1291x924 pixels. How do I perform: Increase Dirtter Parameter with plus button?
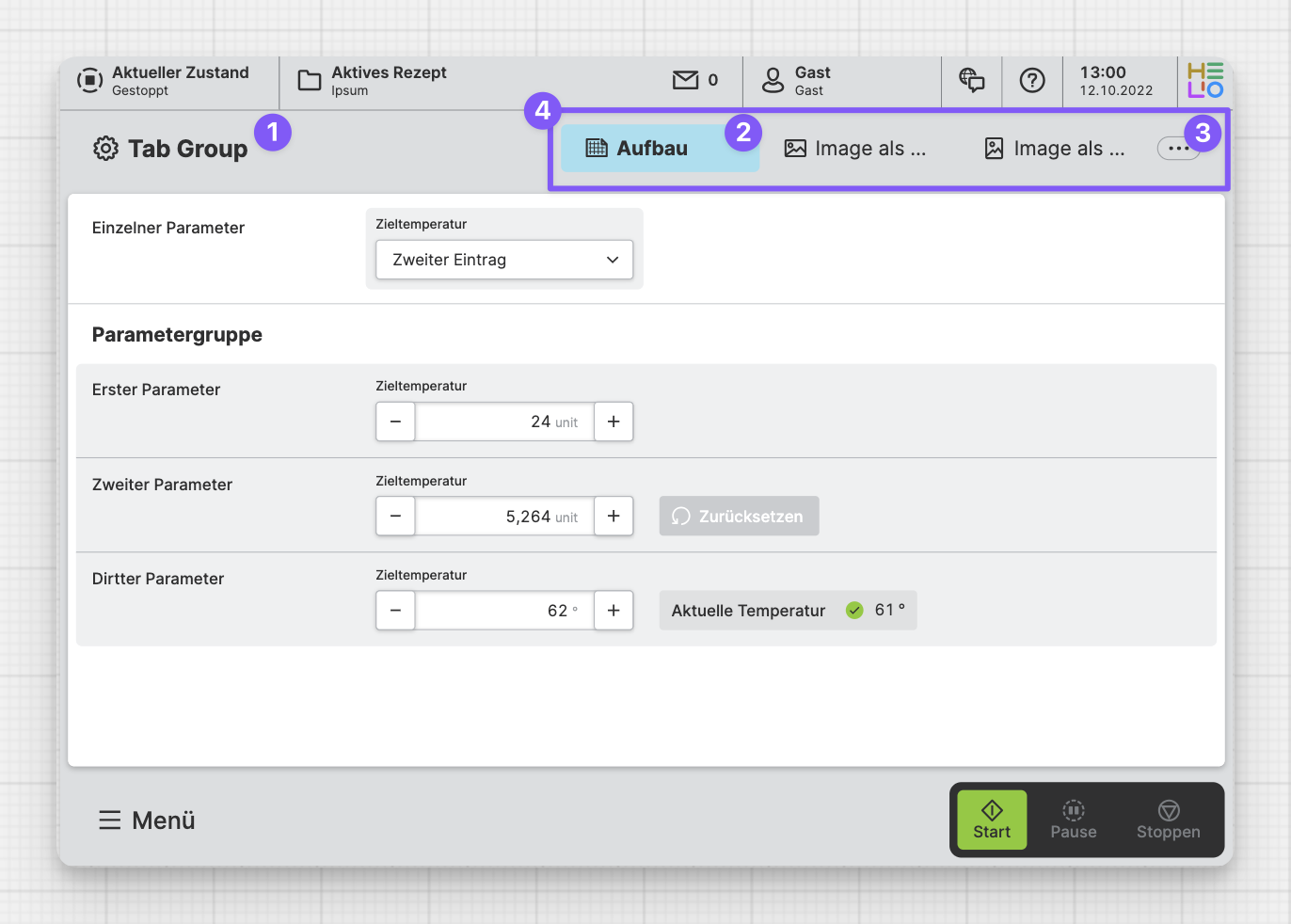[x=614, y=611]
